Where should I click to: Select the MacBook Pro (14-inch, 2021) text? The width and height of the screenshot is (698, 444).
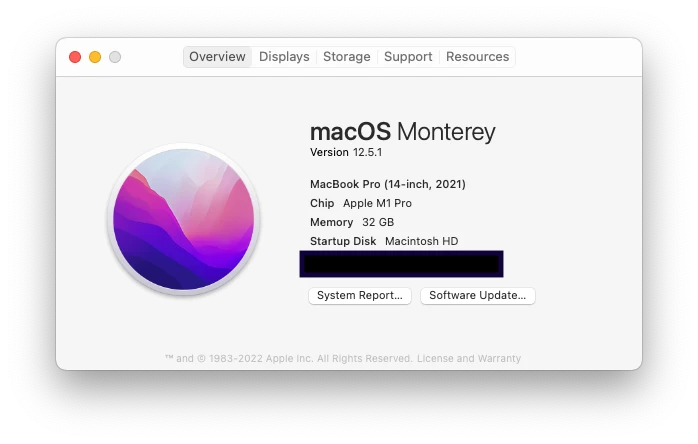tap(388, 184)
